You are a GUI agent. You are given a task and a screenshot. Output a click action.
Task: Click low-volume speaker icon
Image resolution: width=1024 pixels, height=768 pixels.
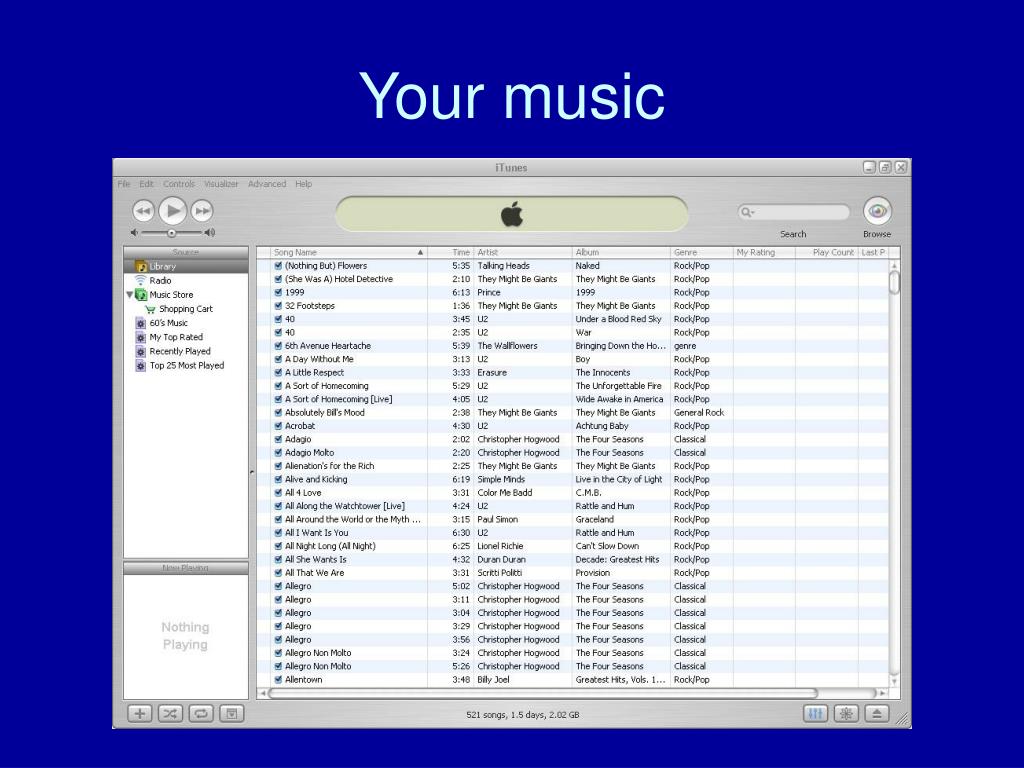(134, 232)
